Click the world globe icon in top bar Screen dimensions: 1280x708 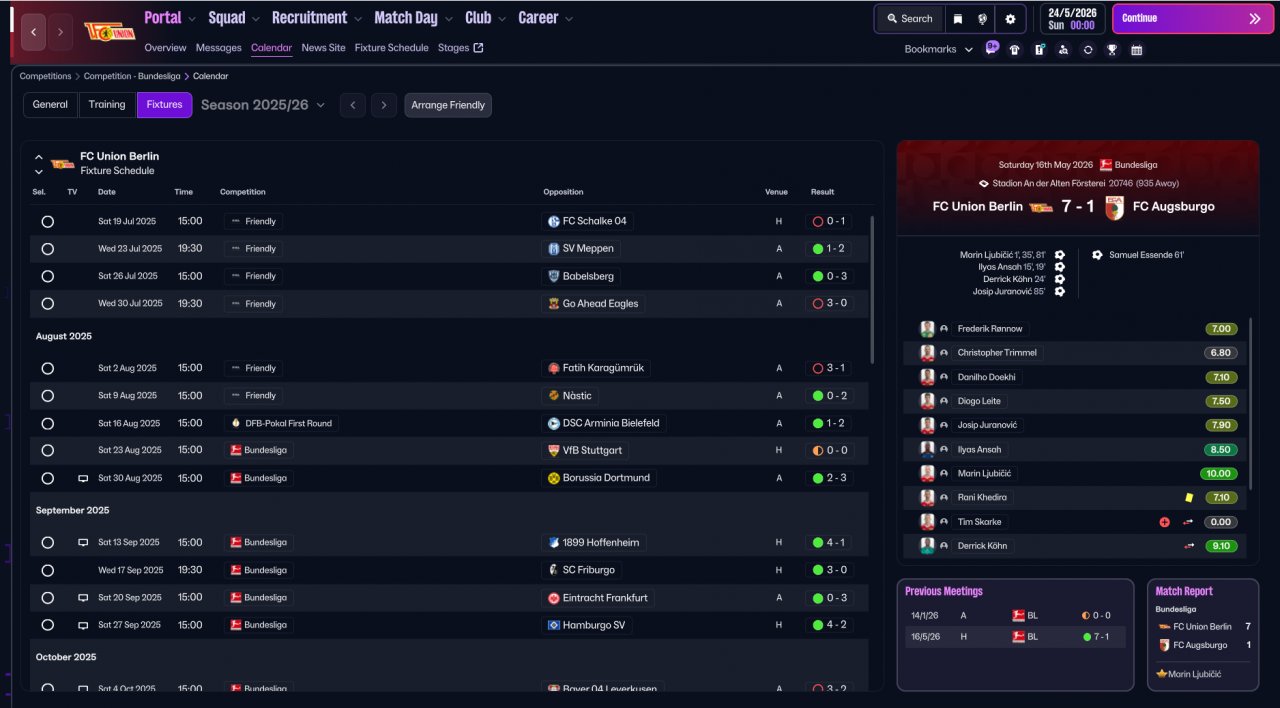point(983,18)
